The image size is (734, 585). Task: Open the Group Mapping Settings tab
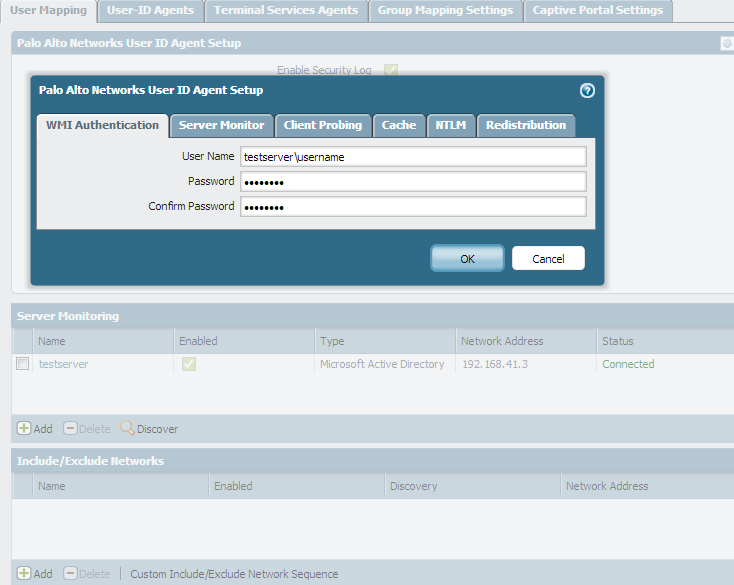coord(445,11)
